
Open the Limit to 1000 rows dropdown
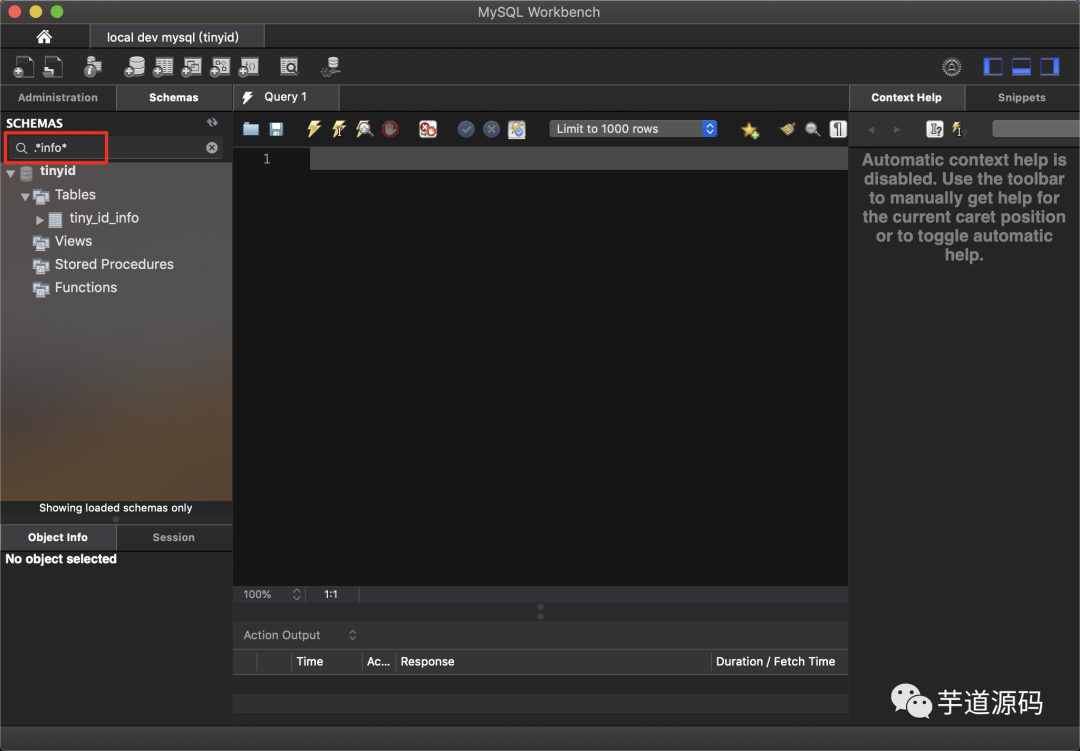pos(633,129)
